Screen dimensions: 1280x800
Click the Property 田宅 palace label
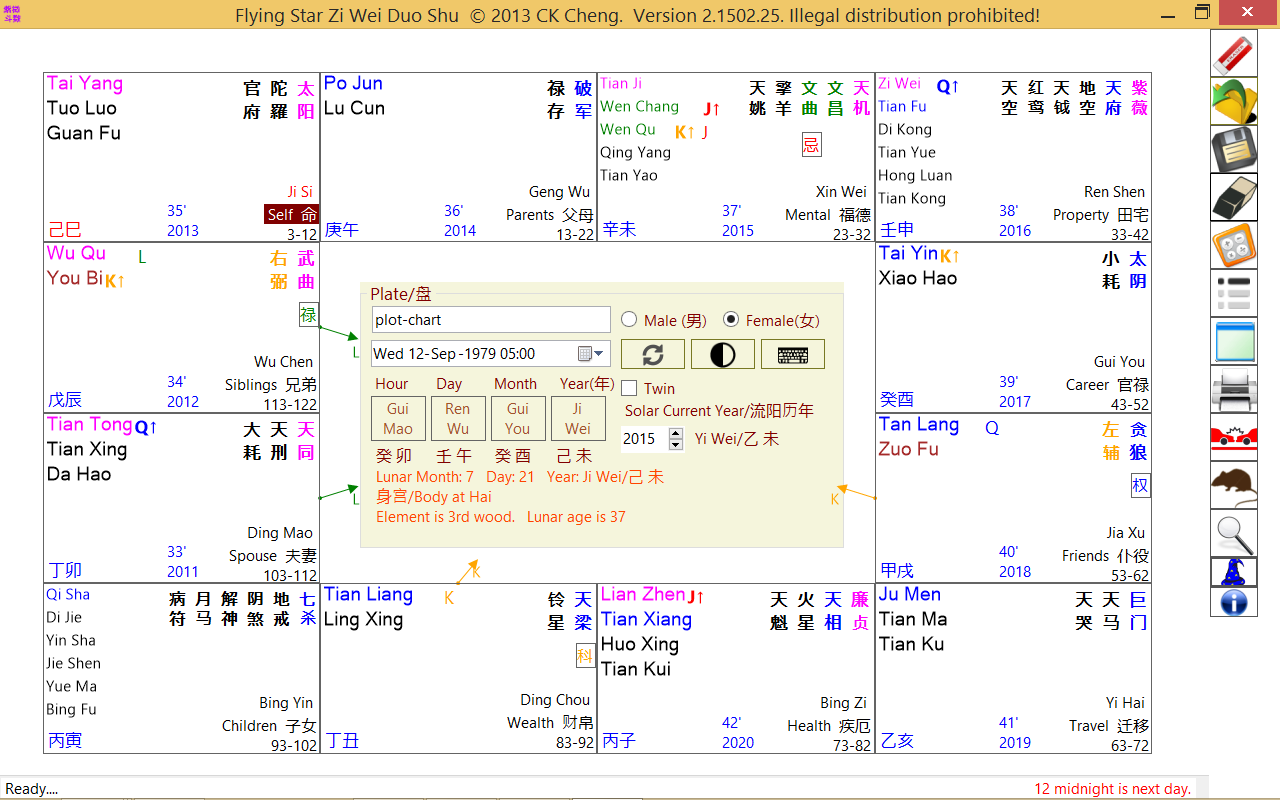(1100, 214)
